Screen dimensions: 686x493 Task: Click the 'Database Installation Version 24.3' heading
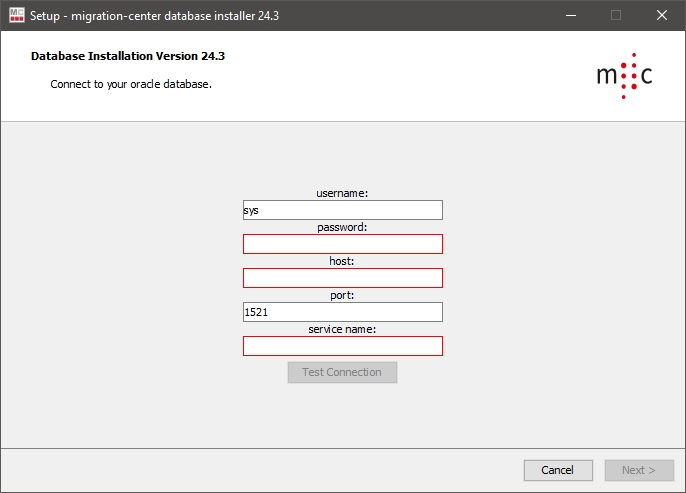click(x=135, y=56)
